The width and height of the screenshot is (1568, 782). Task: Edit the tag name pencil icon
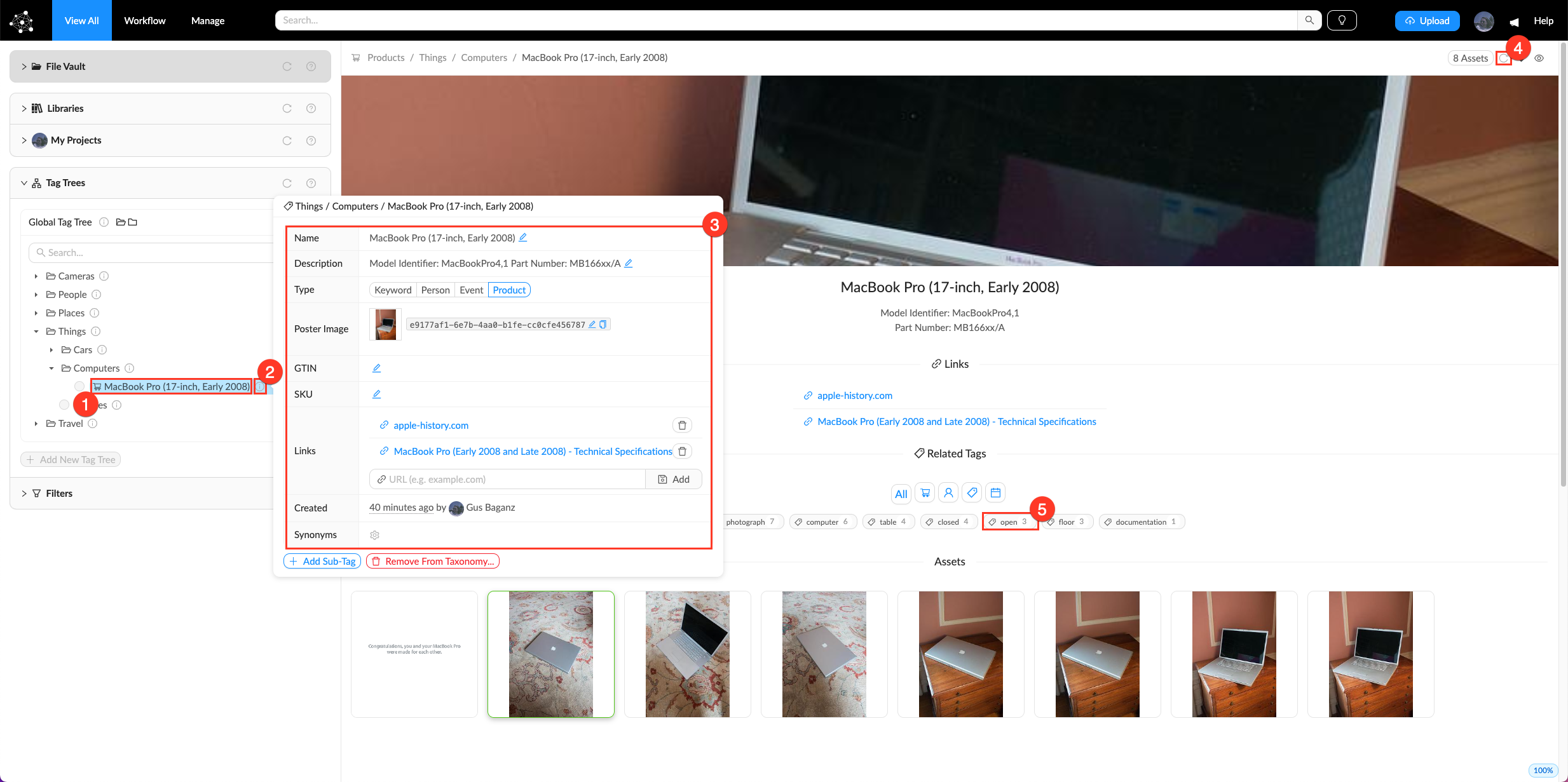[523, 238]
